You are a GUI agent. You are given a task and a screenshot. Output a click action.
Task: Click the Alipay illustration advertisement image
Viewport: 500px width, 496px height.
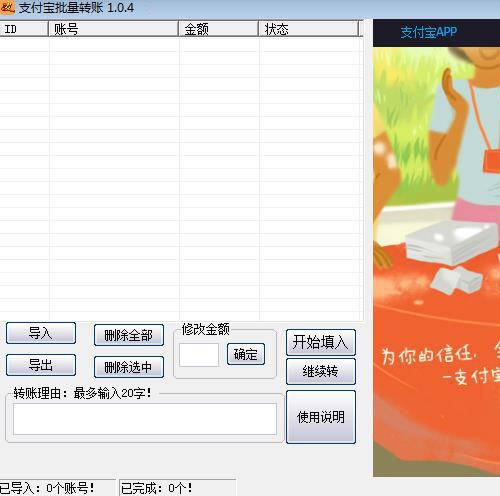[x=436, y=262]
